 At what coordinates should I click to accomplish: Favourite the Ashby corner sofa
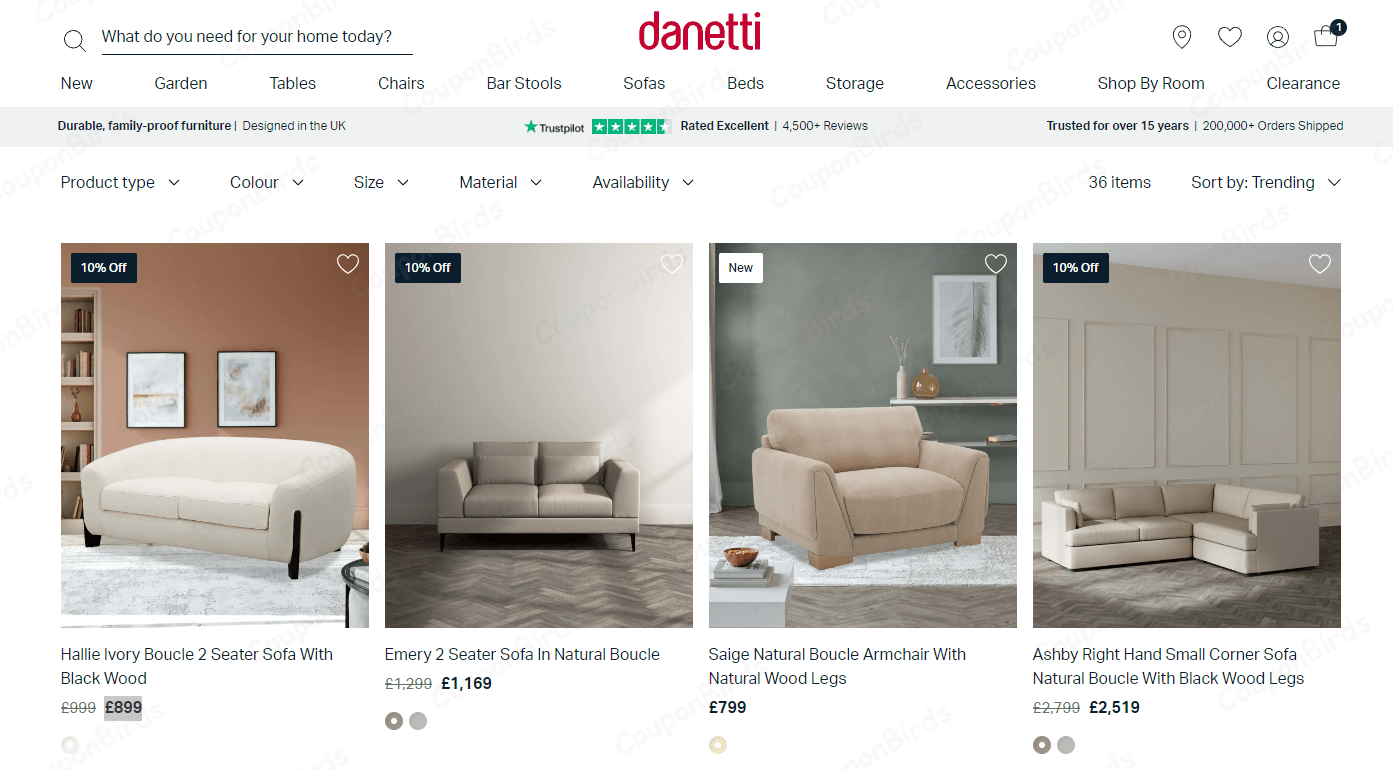1320,264
